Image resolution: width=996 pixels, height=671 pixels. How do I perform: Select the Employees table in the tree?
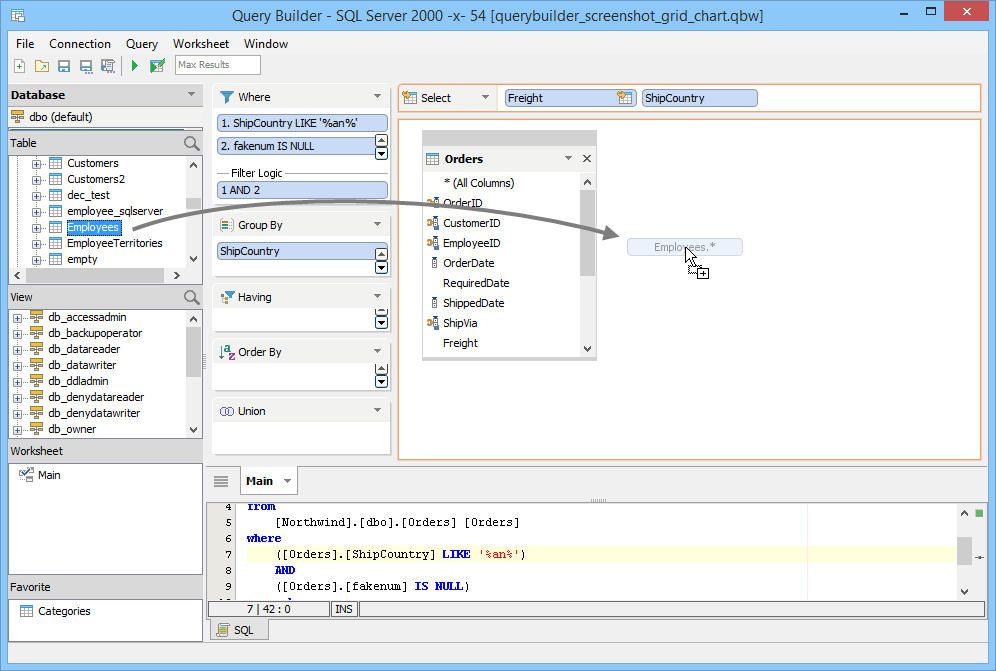pos(93,227)
